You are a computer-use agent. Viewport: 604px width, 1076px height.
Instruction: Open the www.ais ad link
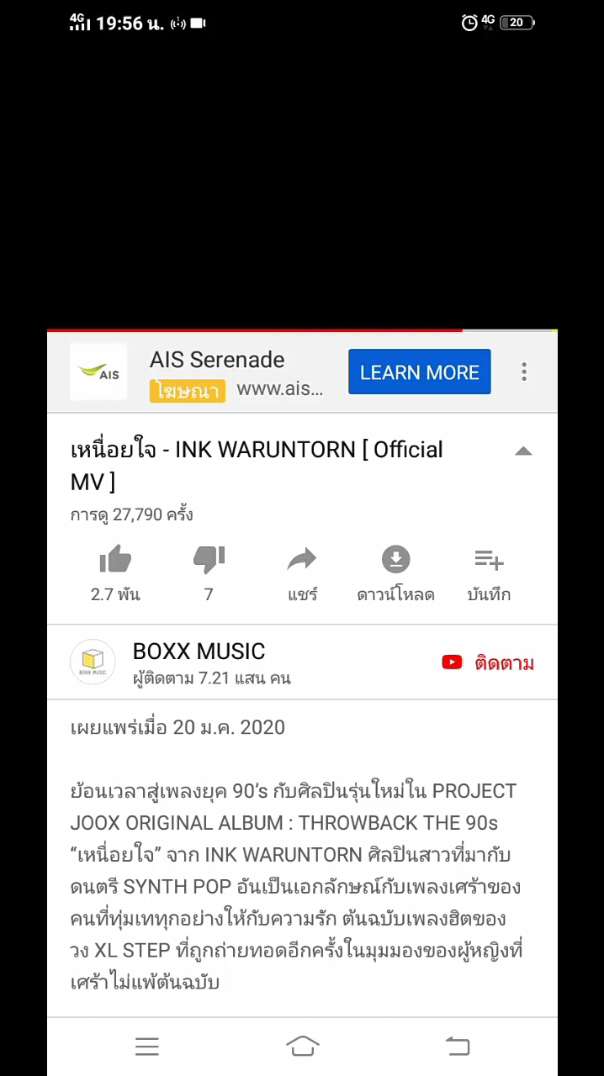point(279,389)
